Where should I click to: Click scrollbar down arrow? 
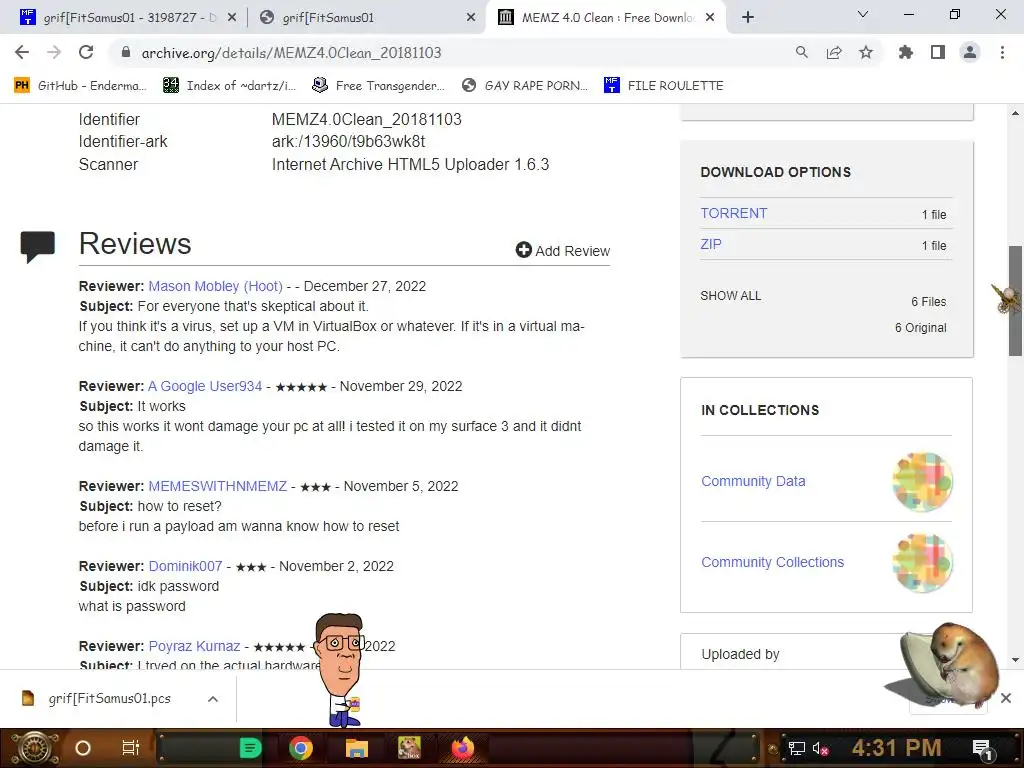point(1015,660)
